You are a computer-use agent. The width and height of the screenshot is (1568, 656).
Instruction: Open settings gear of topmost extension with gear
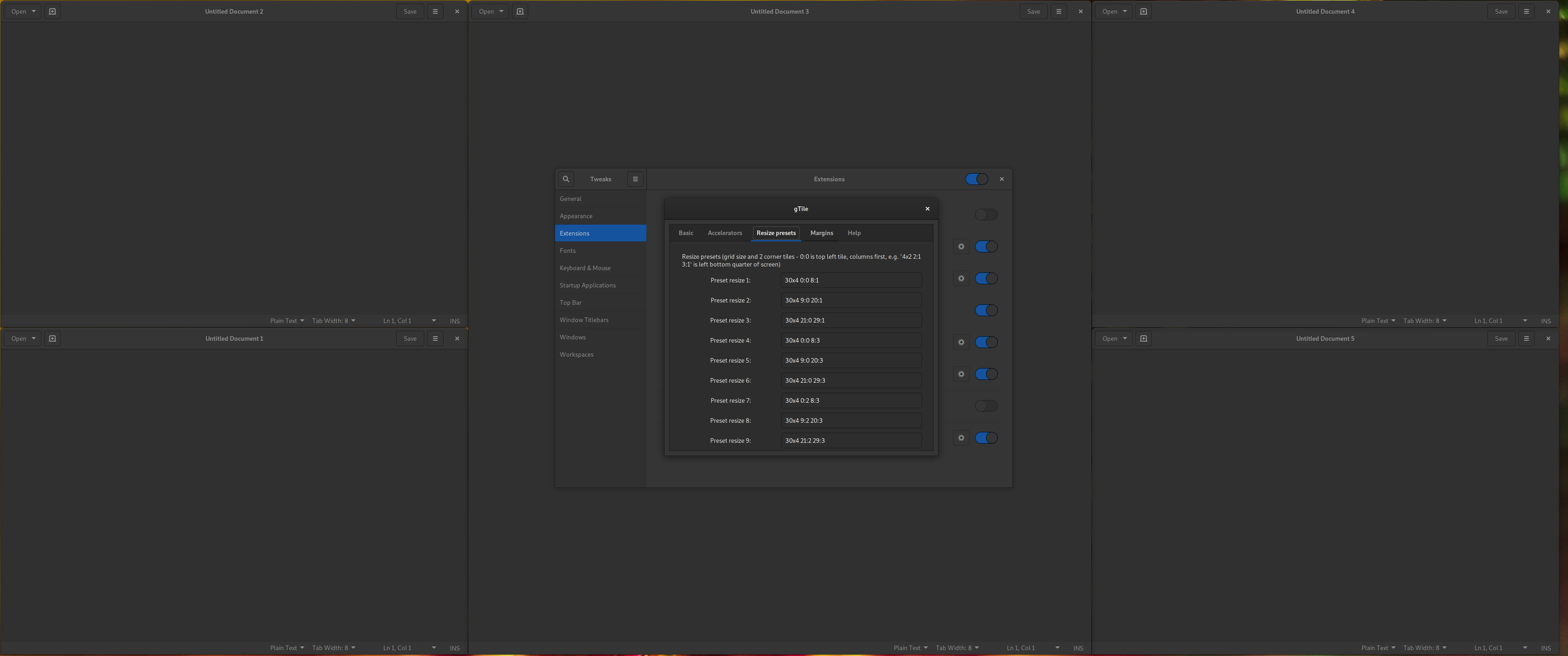coord(961,246)
